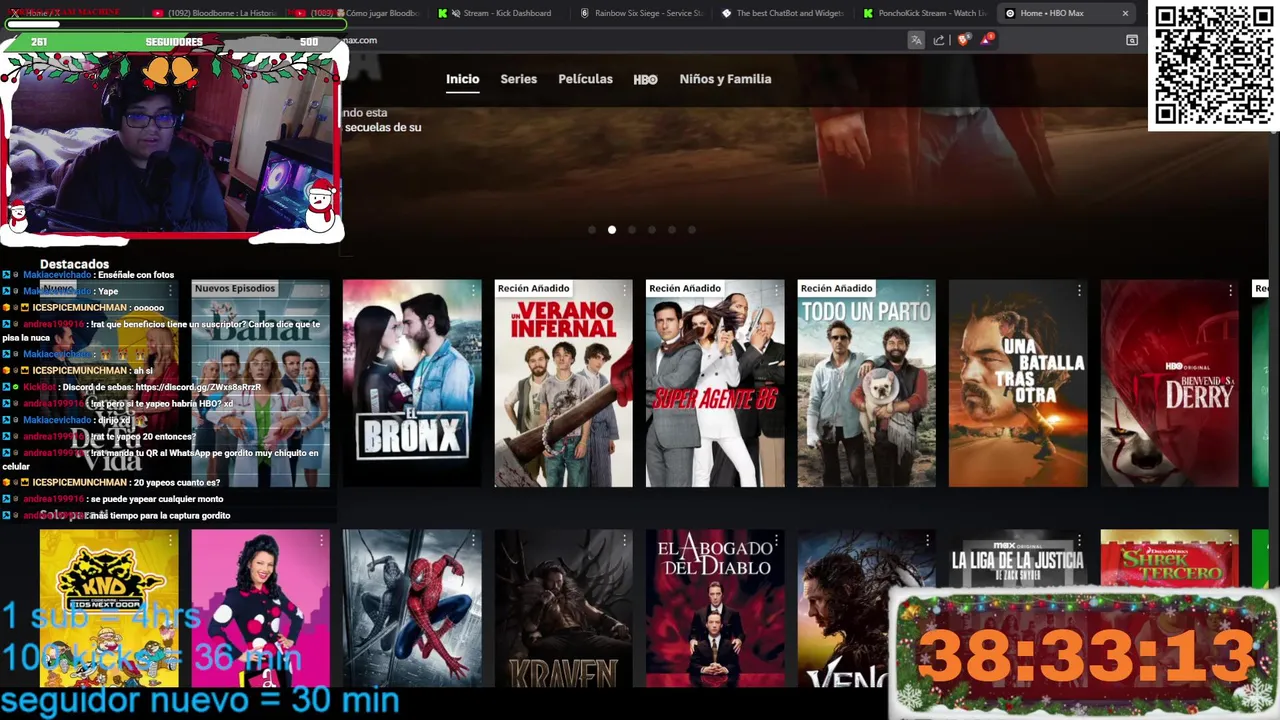This screenshot has height=720, width=1280.
Task: Switch to The best ChatBot and Widgets tab
Action: point(783,13)
